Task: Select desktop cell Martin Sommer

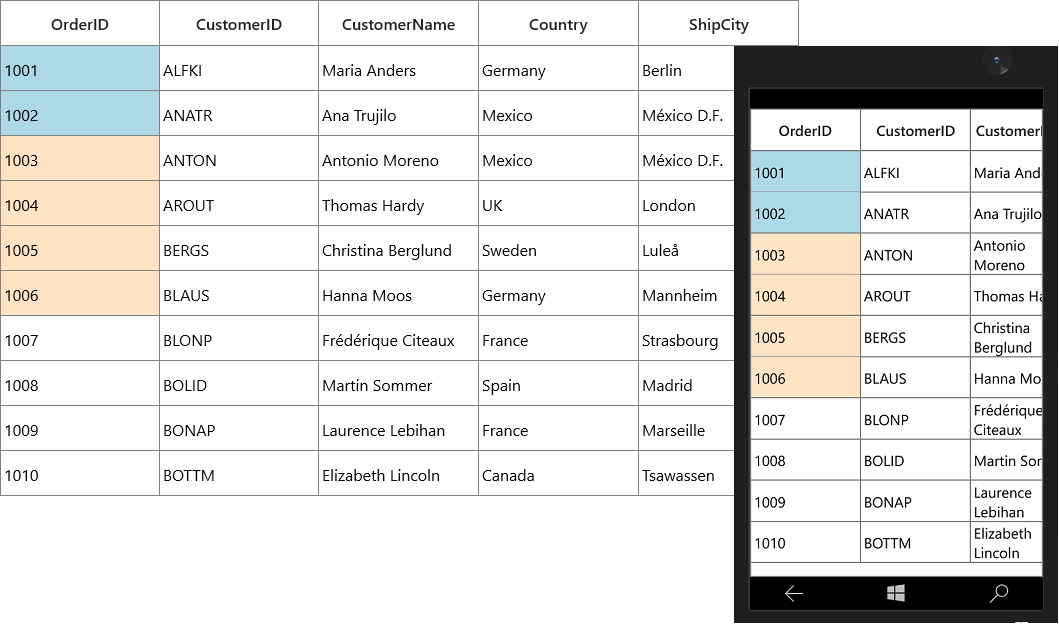Action: 398,384
